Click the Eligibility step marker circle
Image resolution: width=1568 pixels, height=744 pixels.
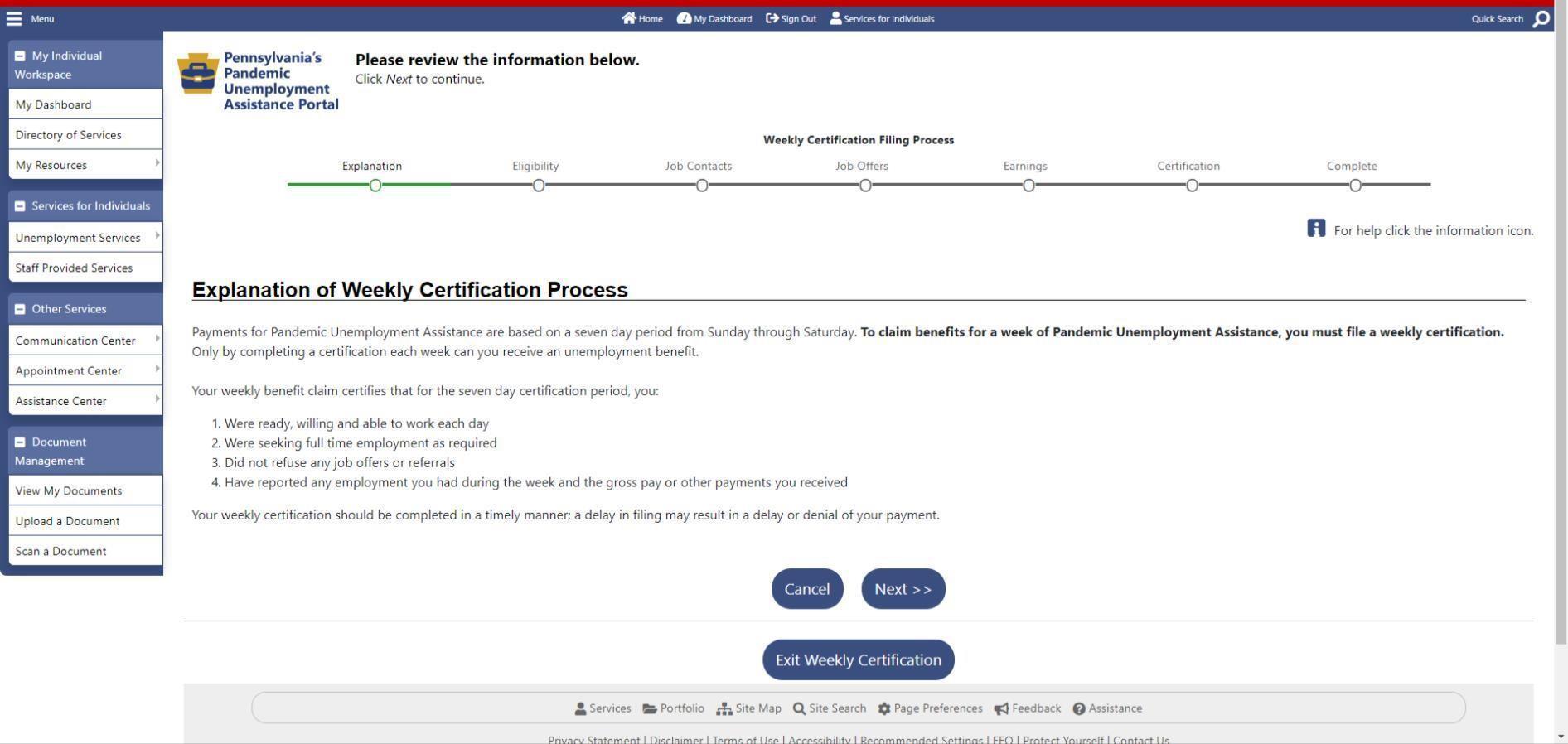(x=539, y=186)
